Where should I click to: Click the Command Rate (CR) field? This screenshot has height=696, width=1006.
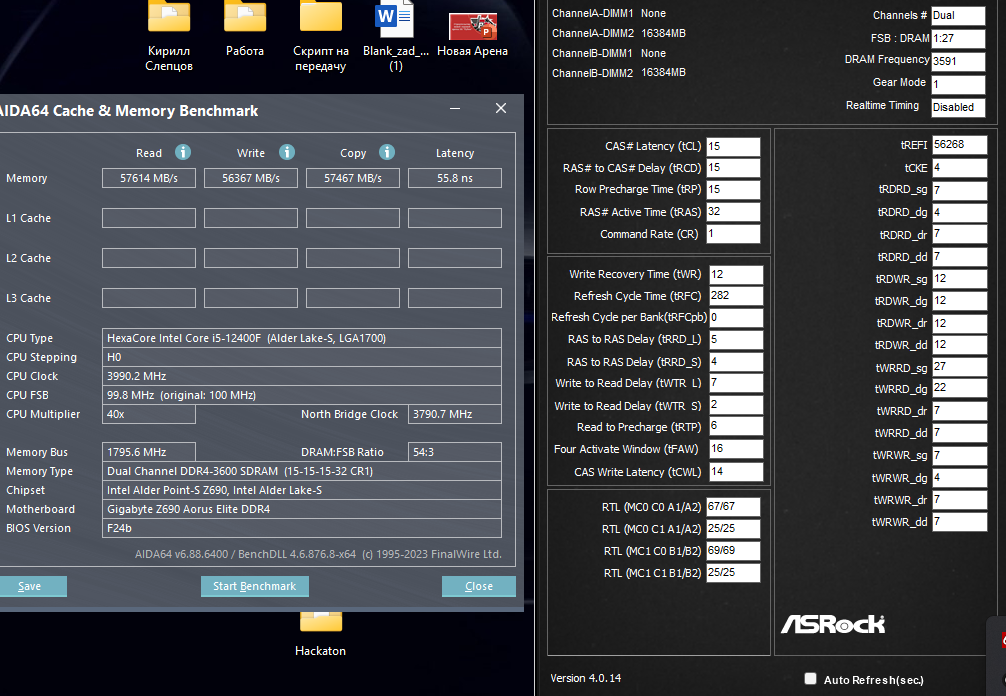[x=733, y=233]
